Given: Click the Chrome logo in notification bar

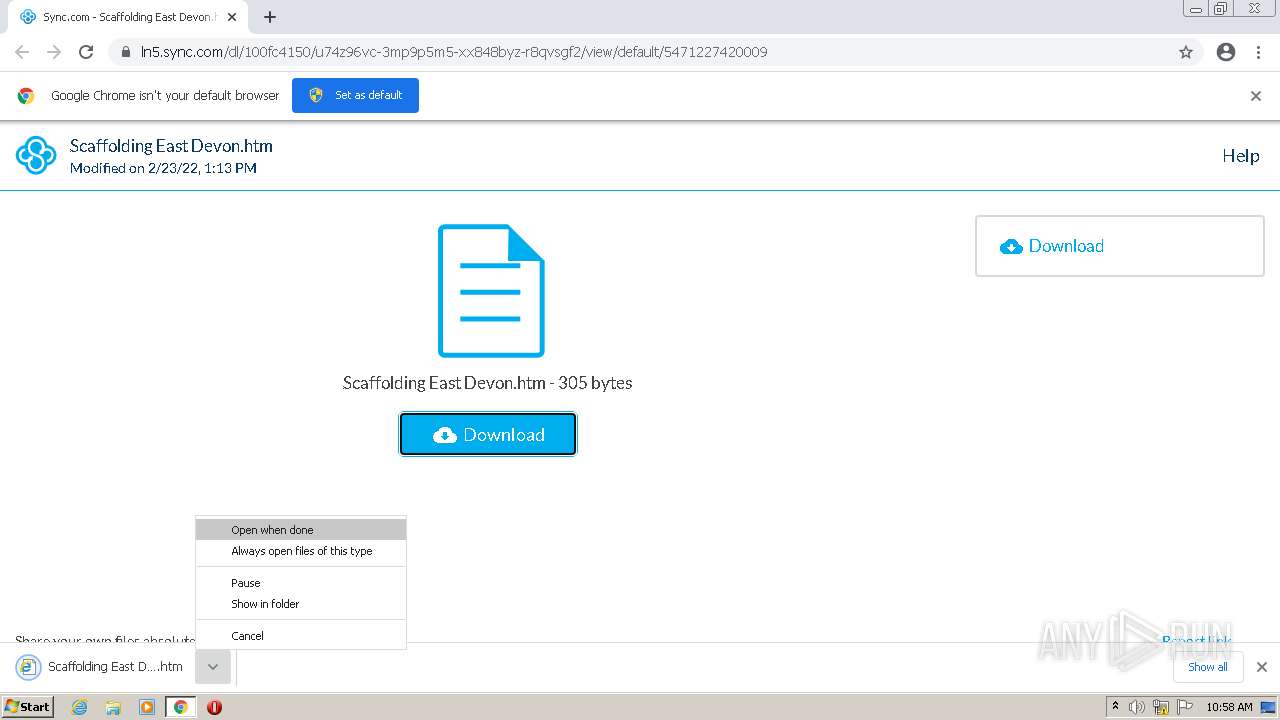Looking at the screenshot, I should point(26,96).
